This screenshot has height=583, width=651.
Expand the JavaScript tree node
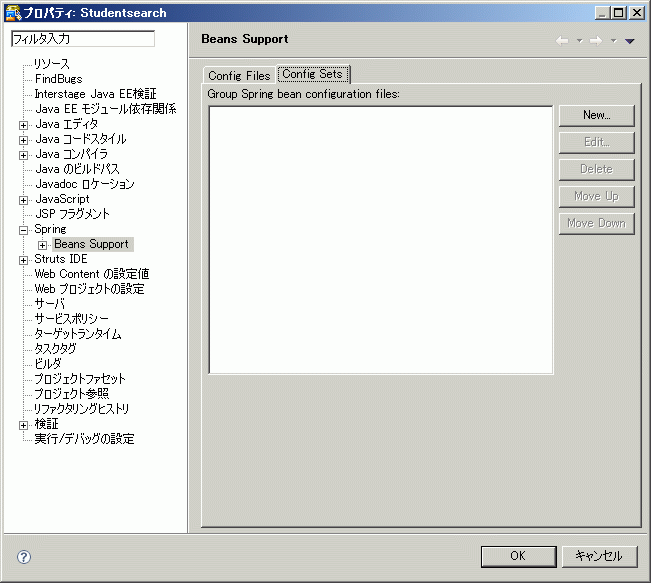click(24, 200)
